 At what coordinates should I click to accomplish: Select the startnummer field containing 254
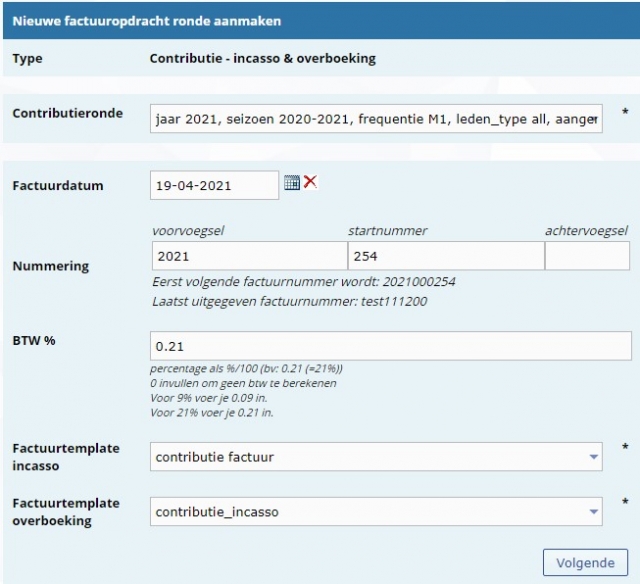444,256
